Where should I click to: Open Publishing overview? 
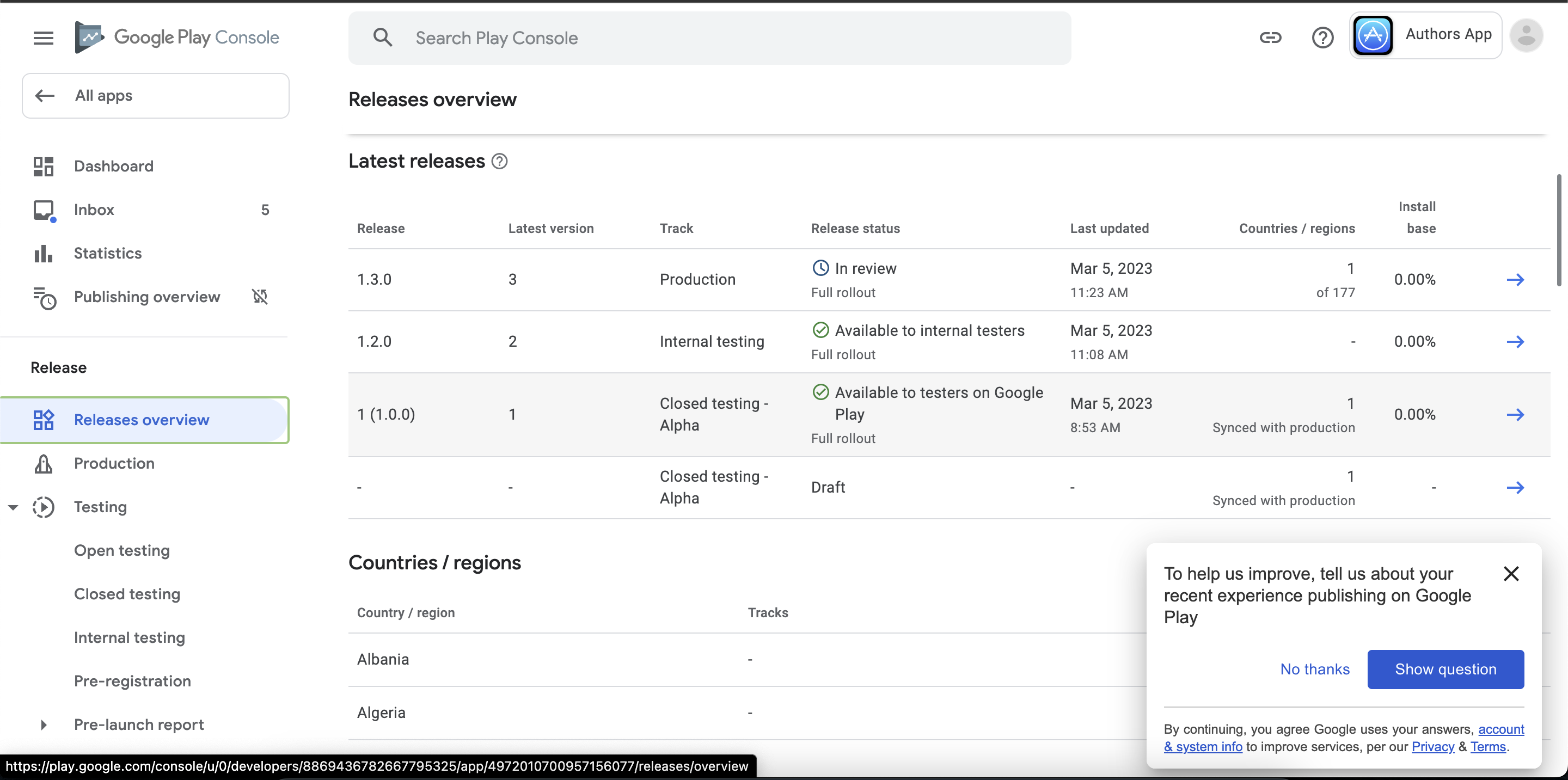coord(146,297)
